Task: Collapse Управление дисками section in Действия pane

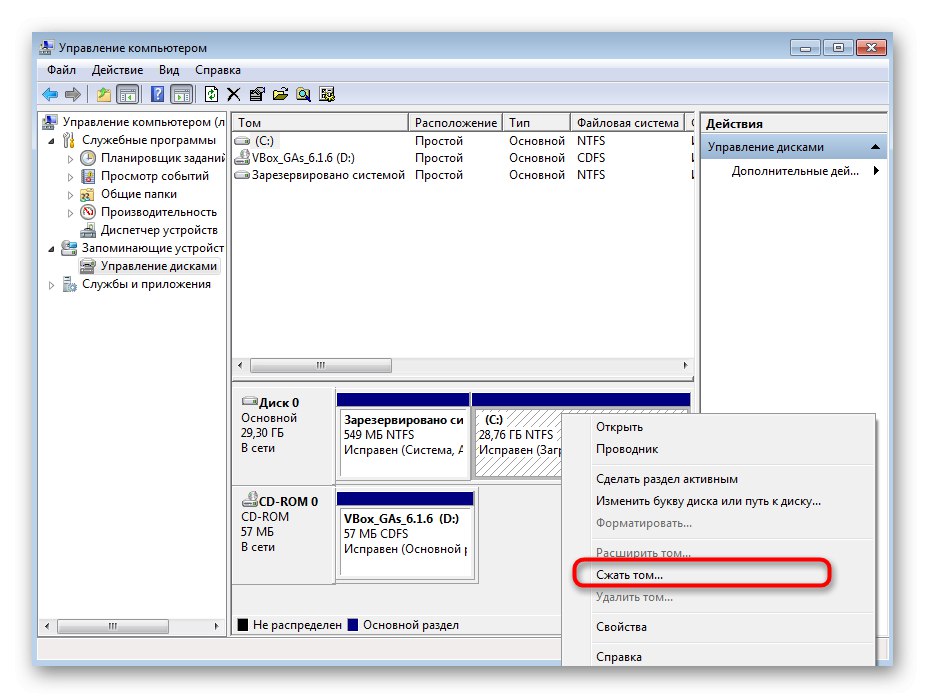Action: coord(875,147)
